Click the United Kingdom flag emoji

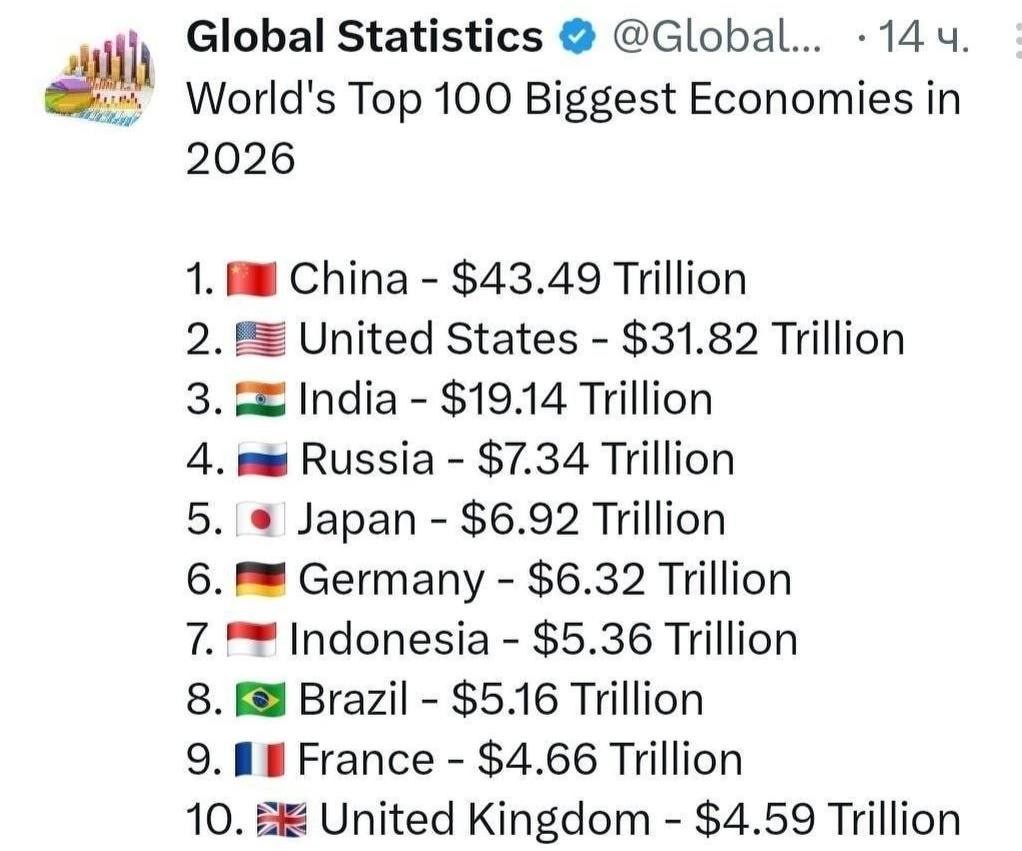tap(282, 820)
